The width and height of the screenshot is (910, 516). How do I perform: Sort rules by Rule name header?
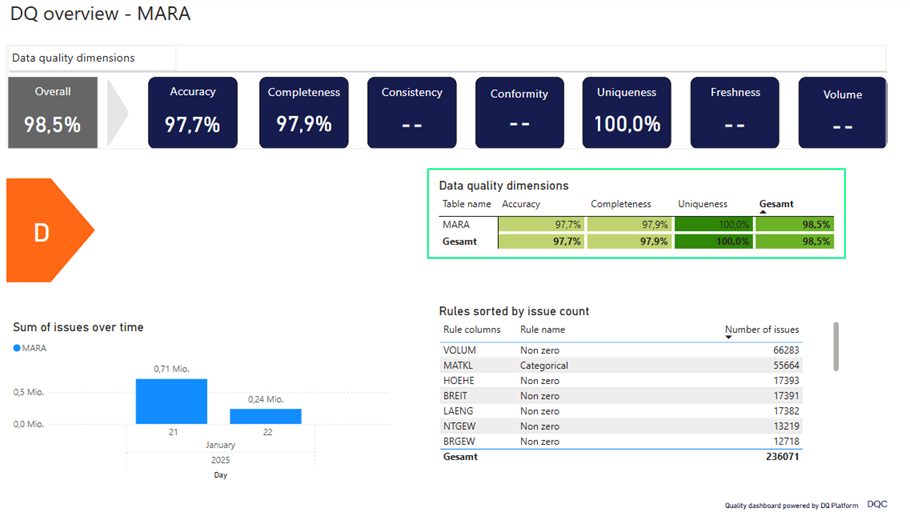[x=542, y=329]
